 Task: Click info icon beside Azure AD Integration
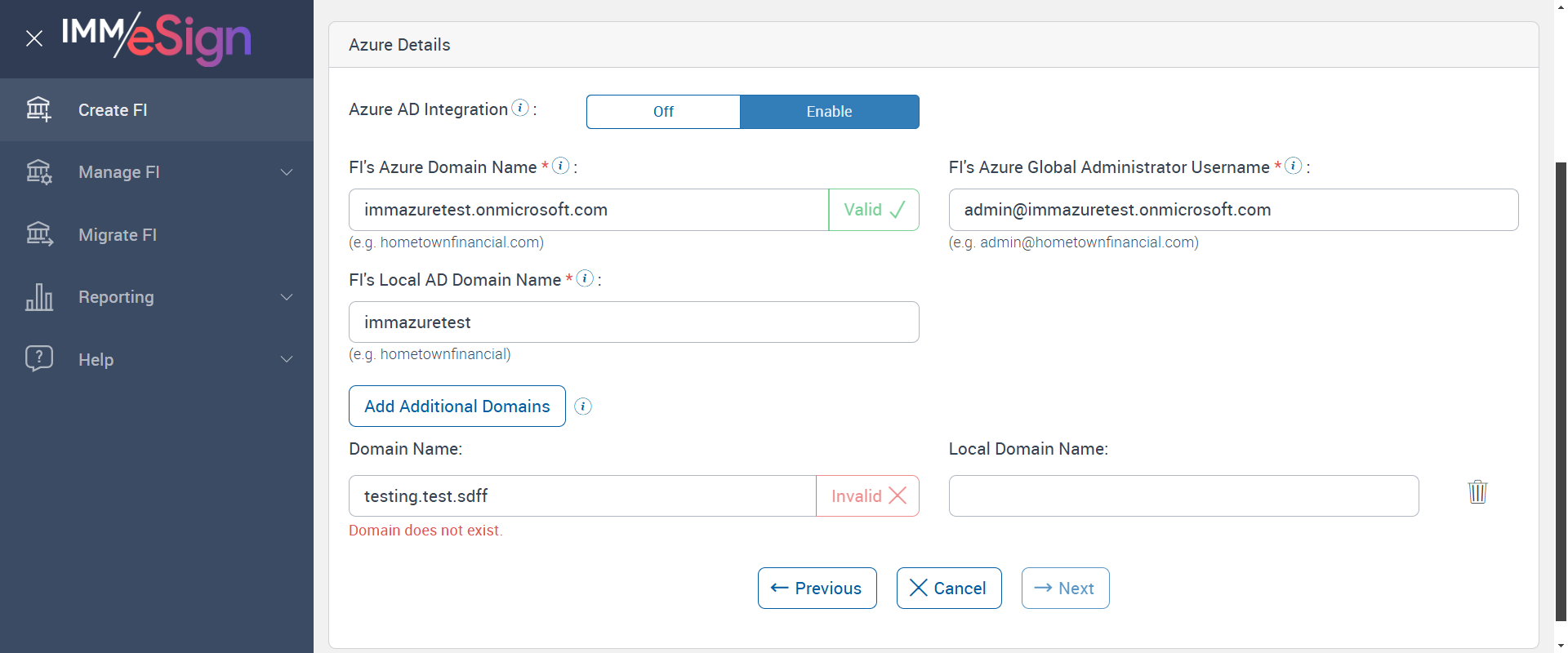pos(520,108)
